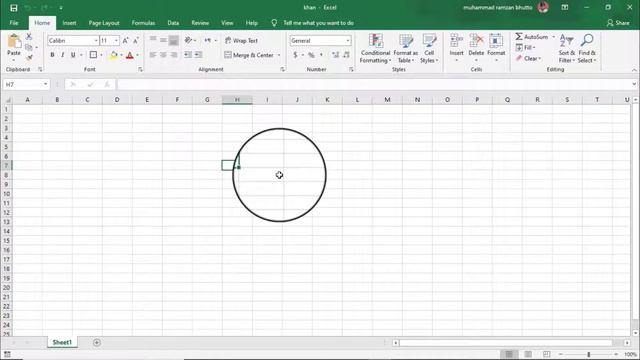
Task: Click the Decrease Indent icon
Action: pos(188,55)
